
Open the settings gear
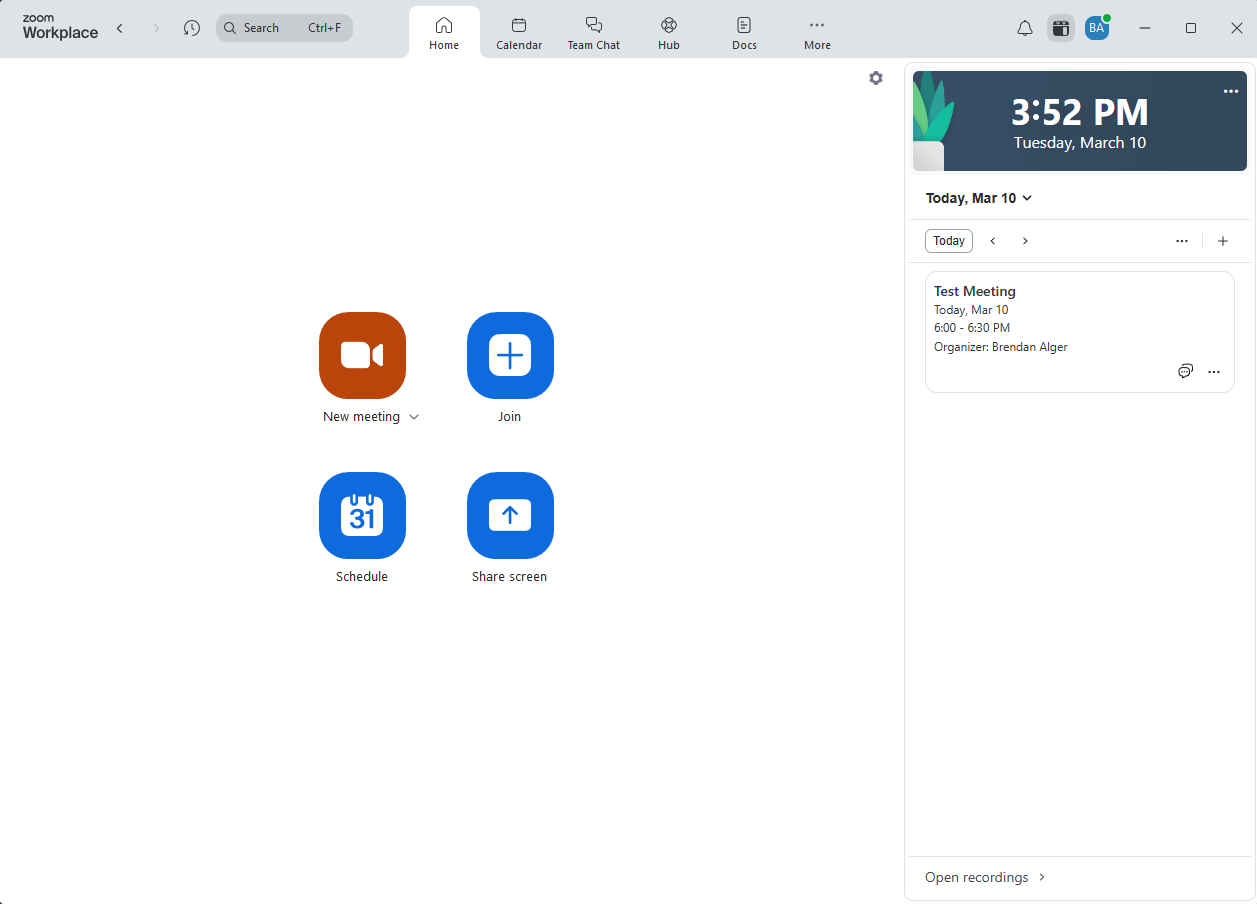[875, 77]
